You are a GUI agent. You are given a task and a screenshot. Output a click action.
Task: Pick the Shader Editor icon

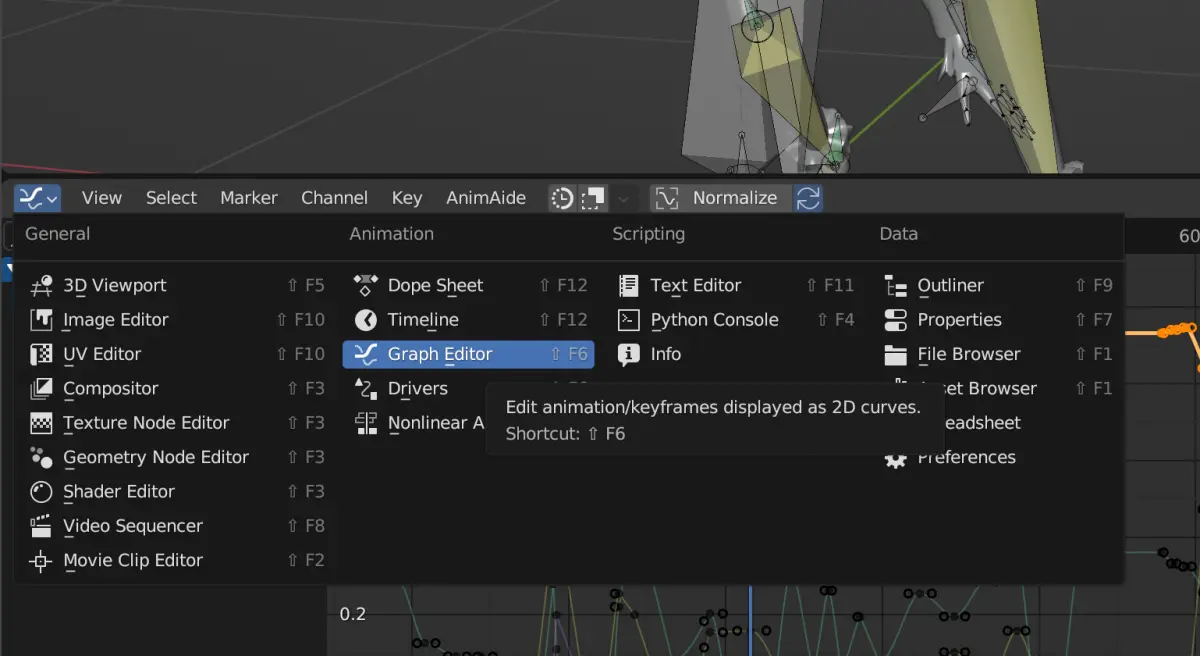(x=41, y=492)
